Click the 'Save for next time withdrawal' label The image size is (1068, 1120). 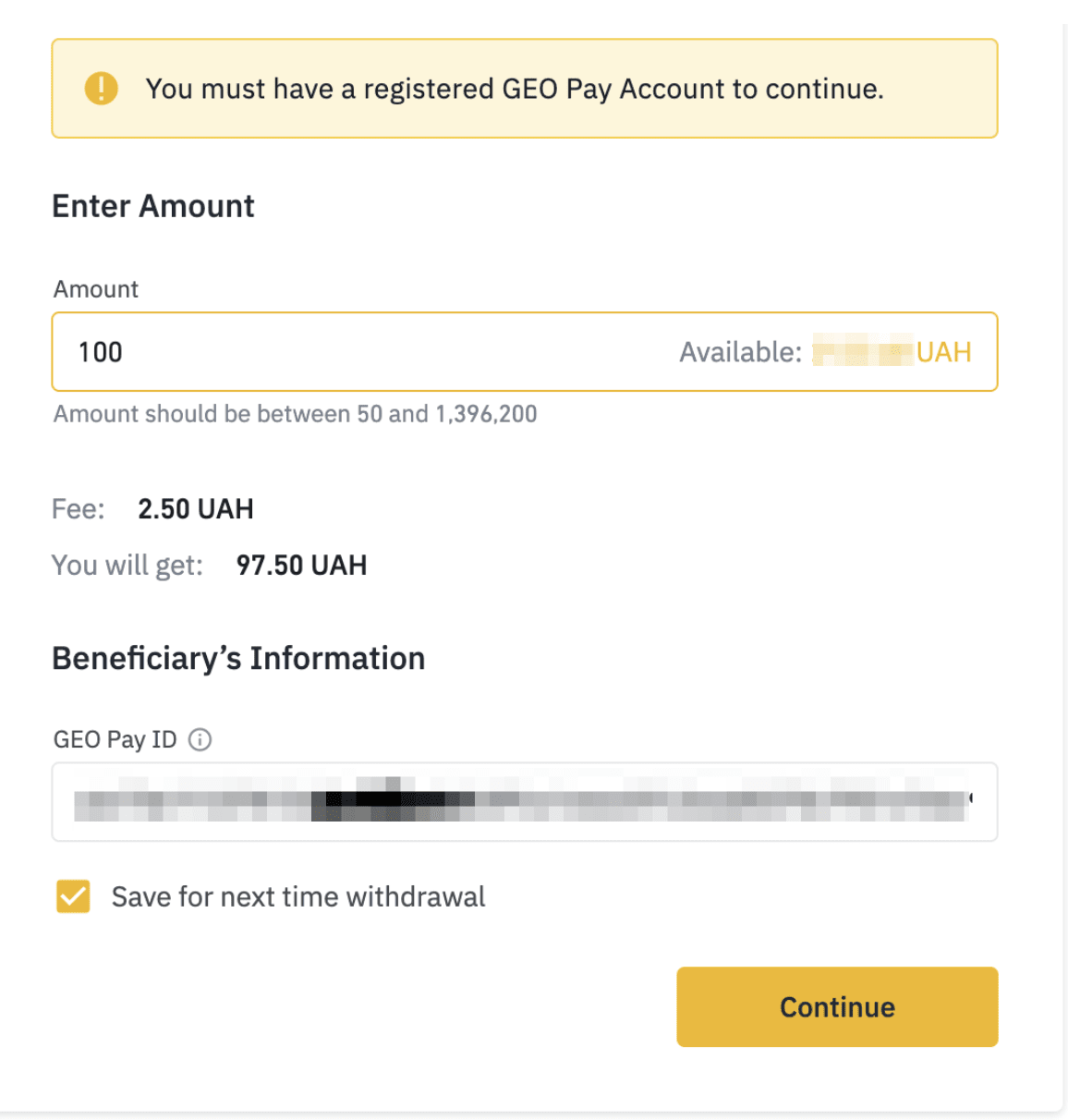pyautogui.click(x=298, y=896)
